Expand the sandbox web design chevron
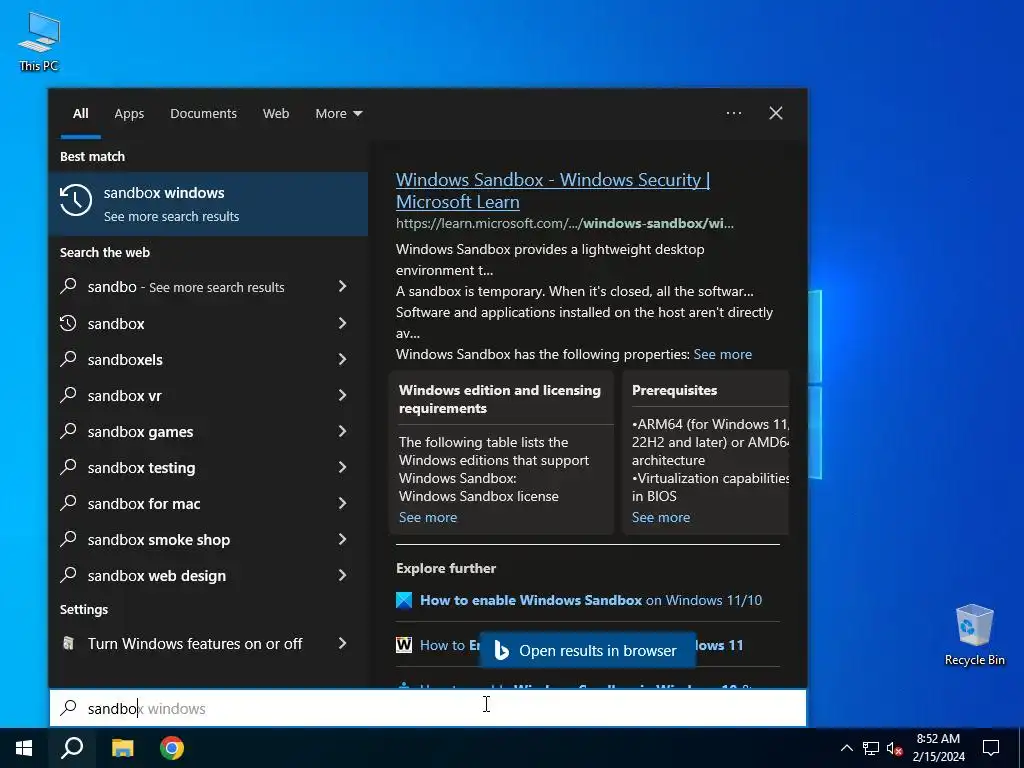 [342, 574]
